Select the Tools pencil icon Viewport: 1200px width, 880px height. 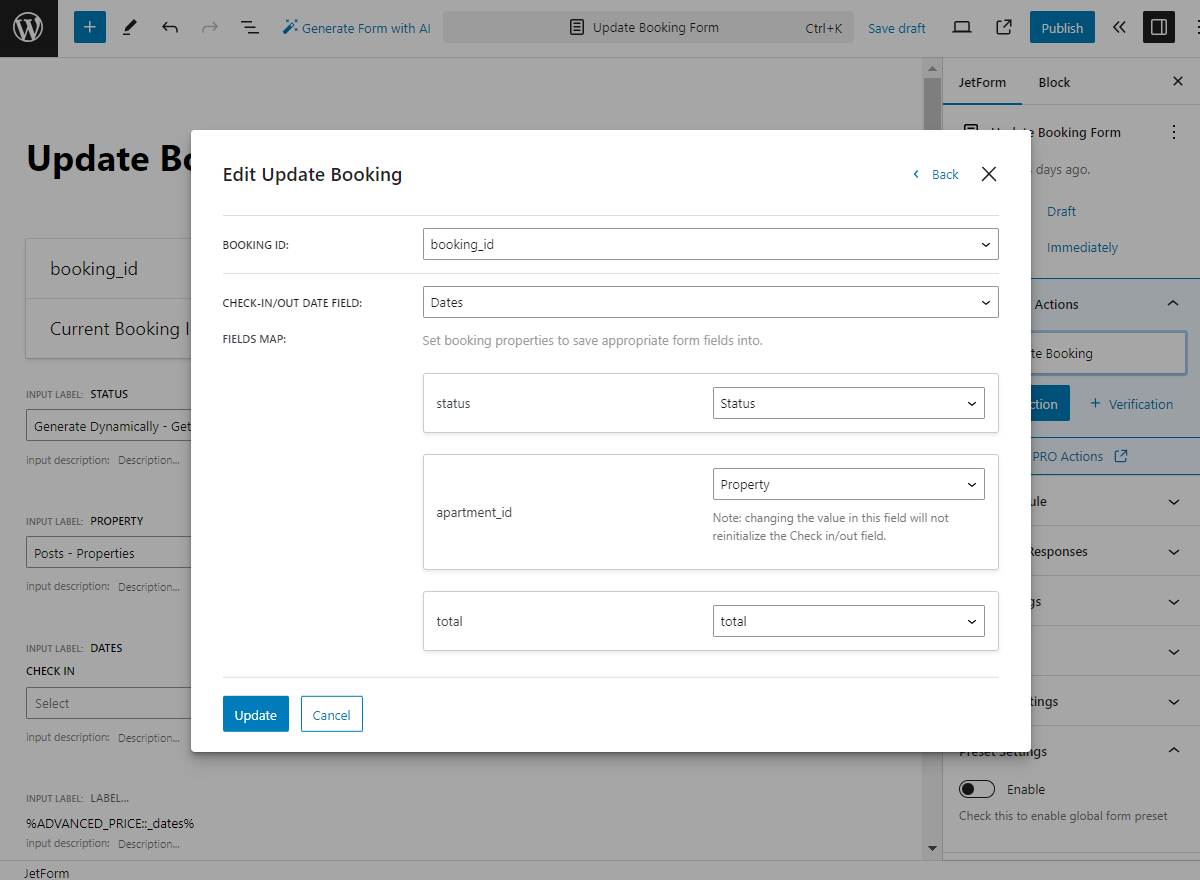point(129,27)
